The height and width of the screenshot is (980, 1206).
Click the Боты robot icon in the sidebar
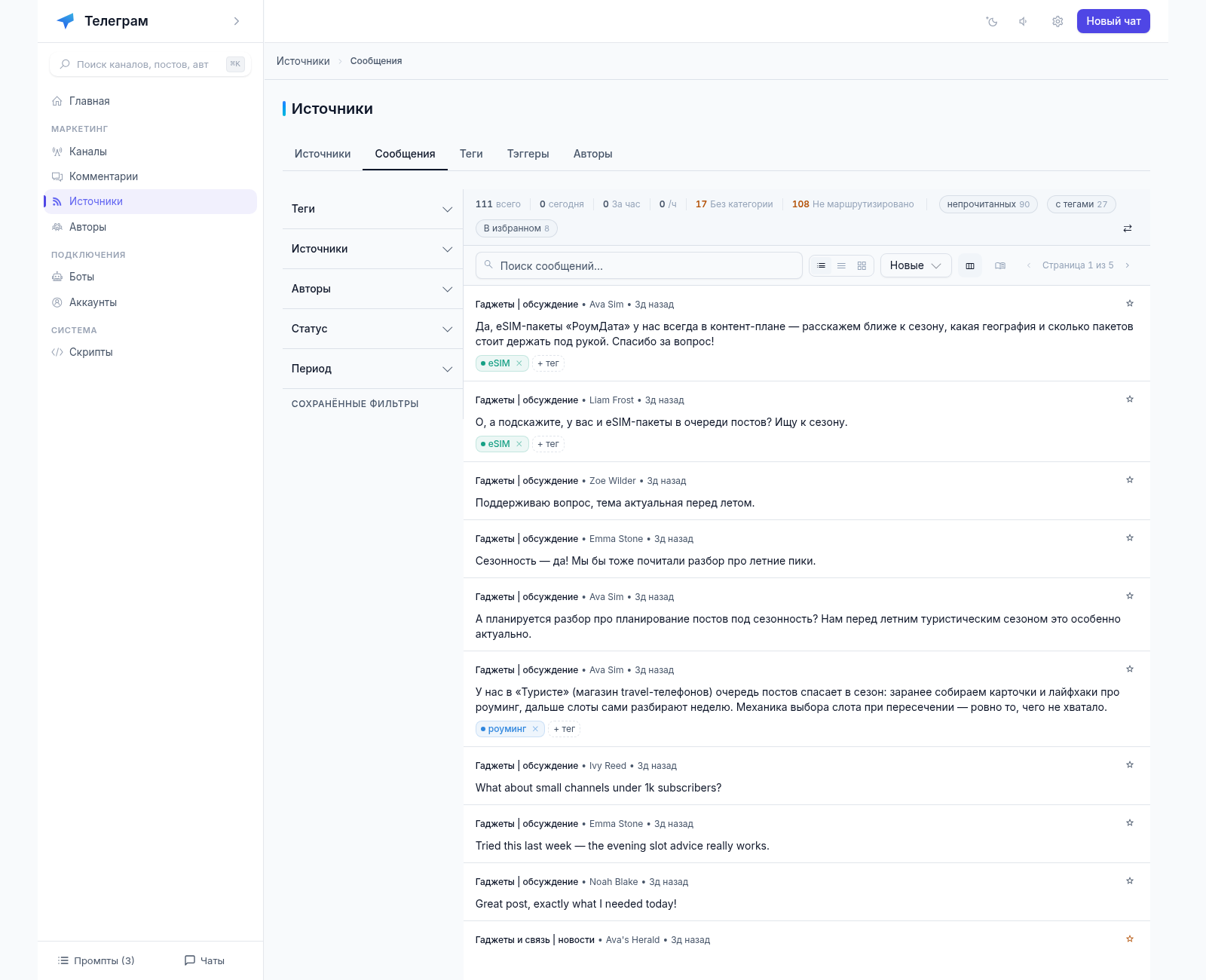[x=57, y=277]
